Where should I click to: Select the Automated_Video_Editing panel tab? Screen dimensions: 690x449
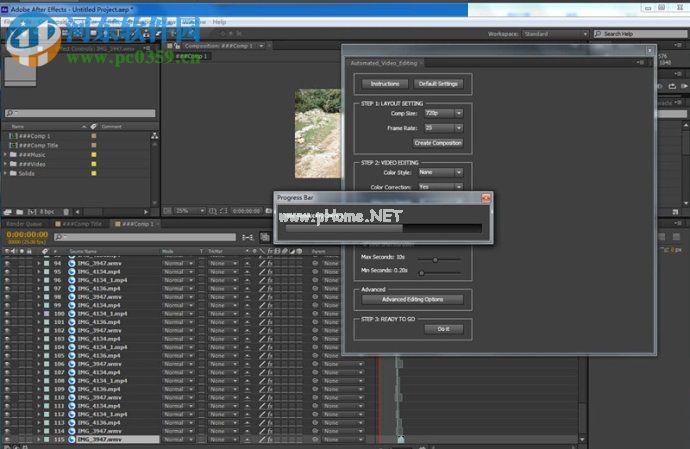click(x=384, y=63)
